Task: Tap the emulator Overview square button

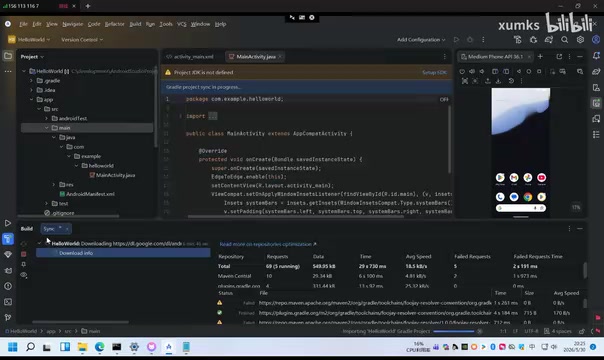Action: [539, 72]
